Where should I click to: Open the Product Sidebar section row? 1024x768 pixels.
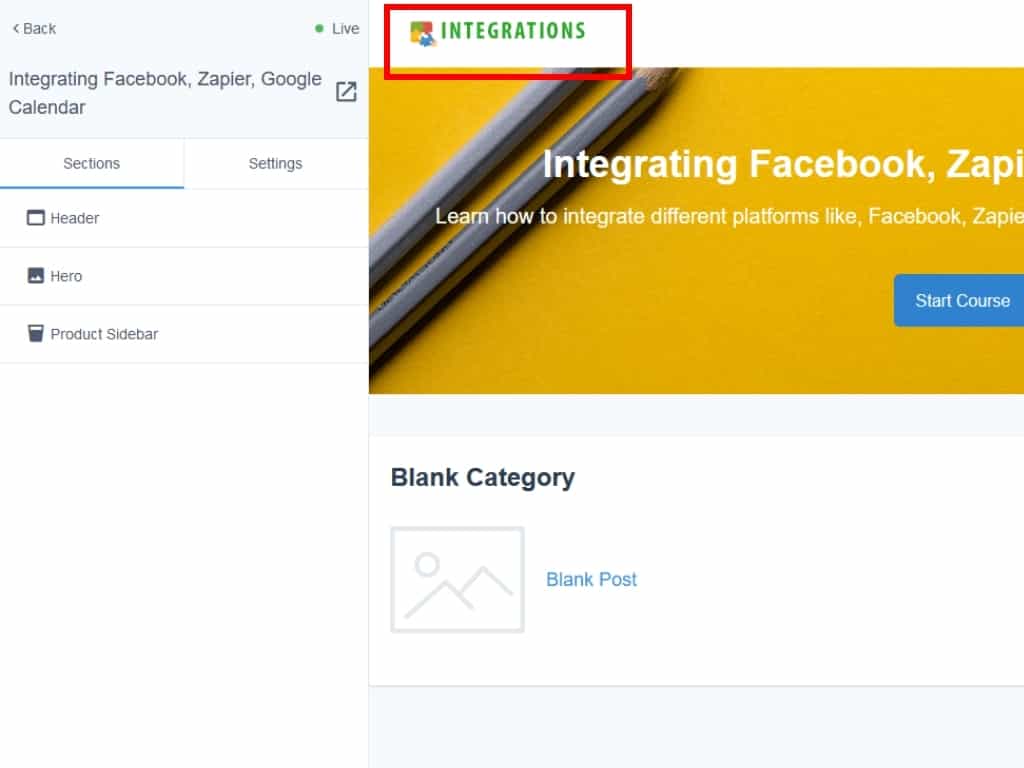click(x=184, y=334)
